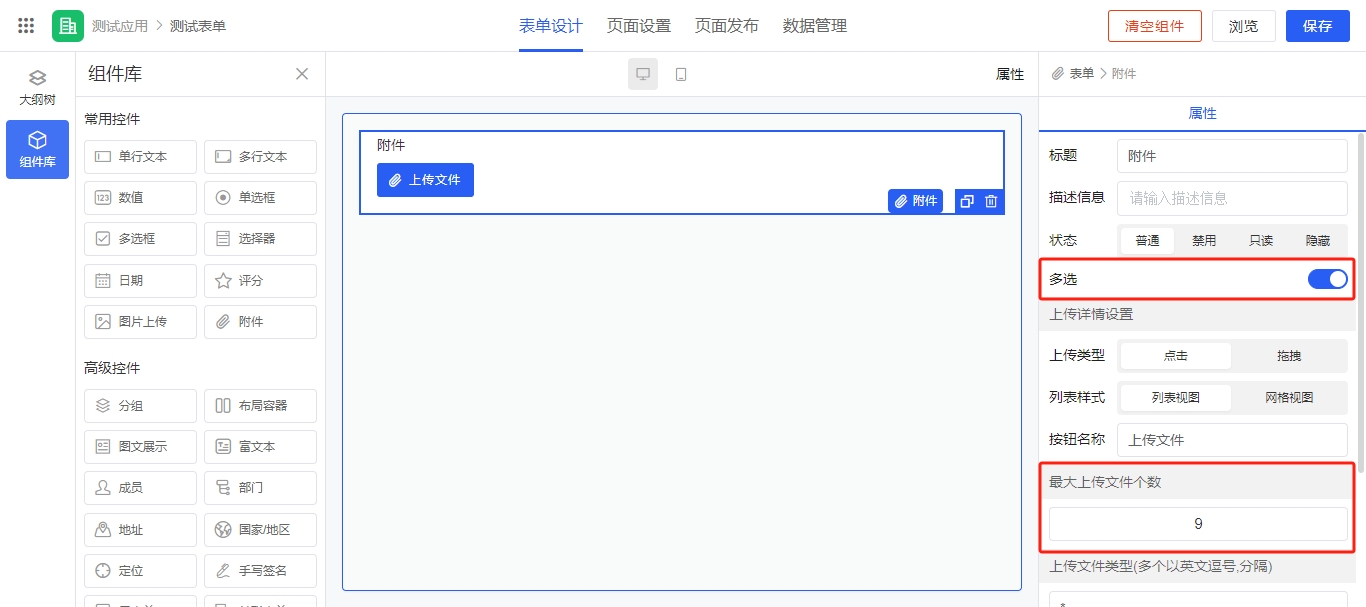Add an image upload (图片上传) control

(140, 322)
